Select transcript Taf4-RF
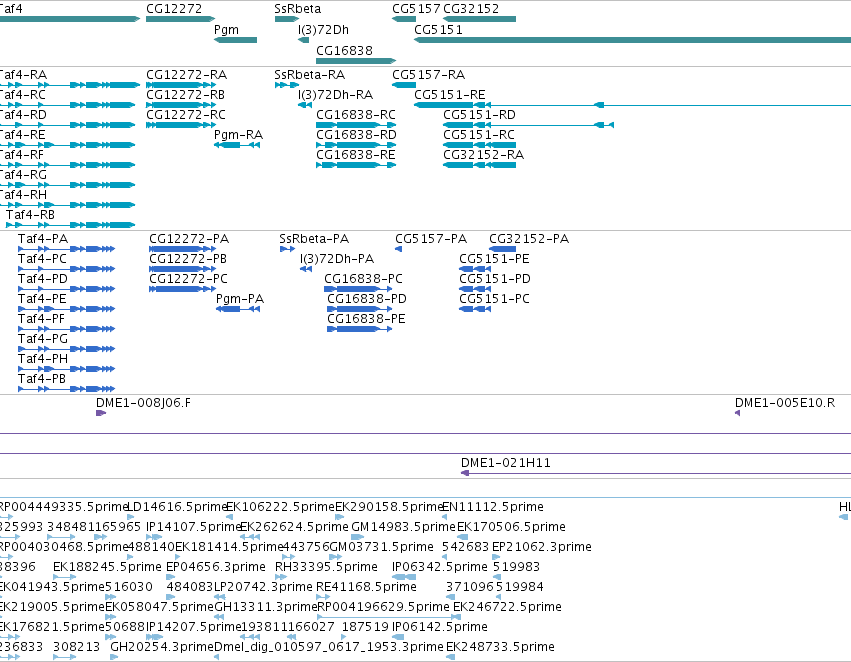 click(x=67, y=165)
